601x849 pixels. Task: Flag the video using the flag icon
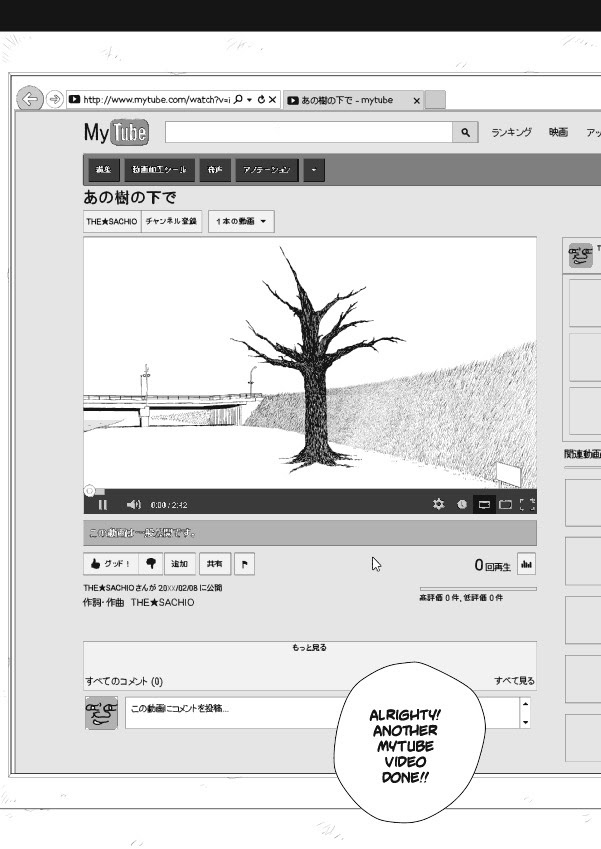245,564
